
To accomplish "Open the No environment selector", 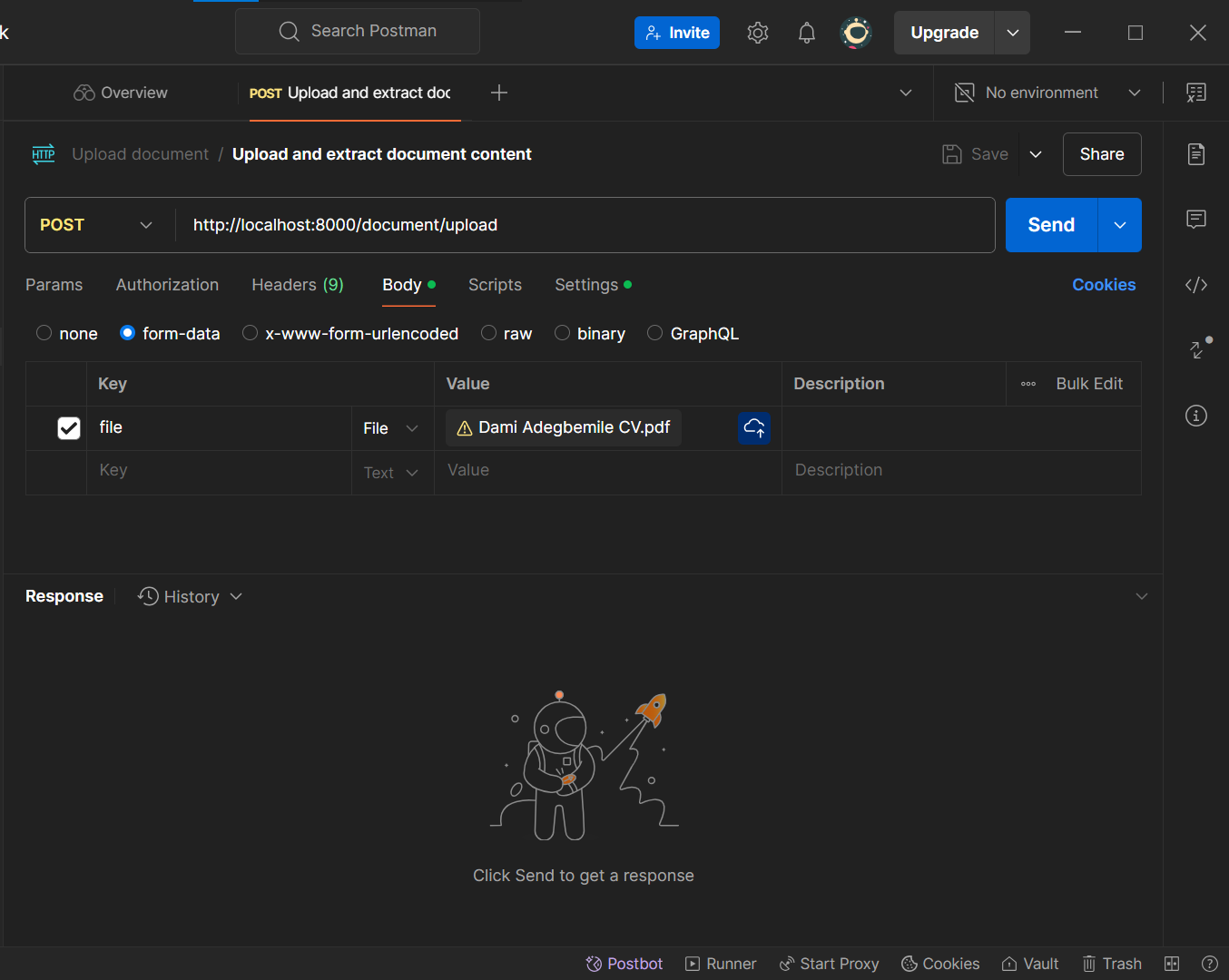I will tap(1047, 93).
